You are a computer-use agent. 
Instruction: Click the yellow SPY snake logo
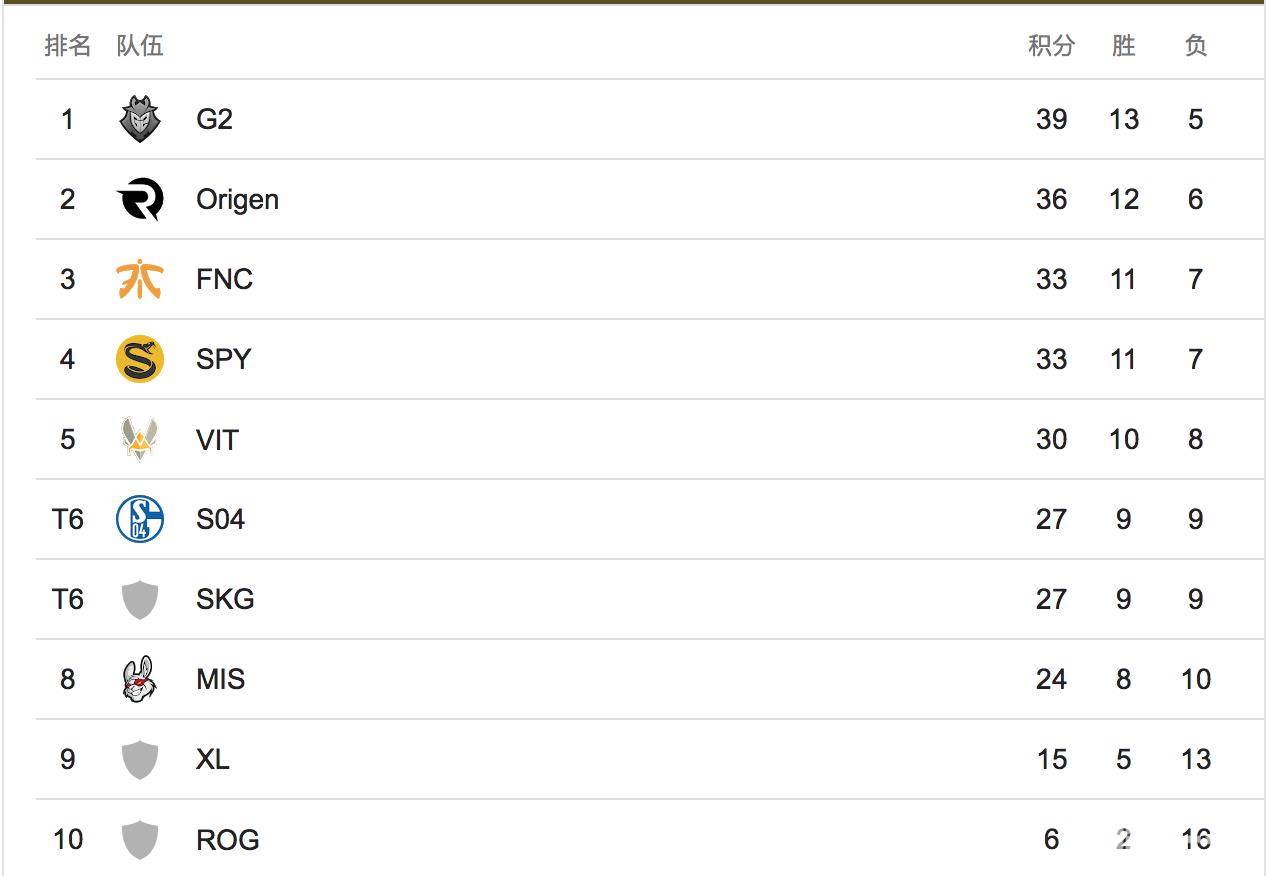[x=139, y=359]
